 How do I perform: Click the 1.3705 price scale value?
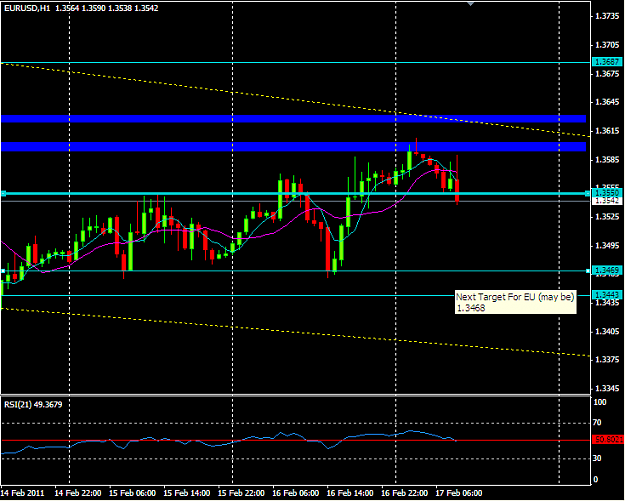pyautogui.click(x=607, y=45)
